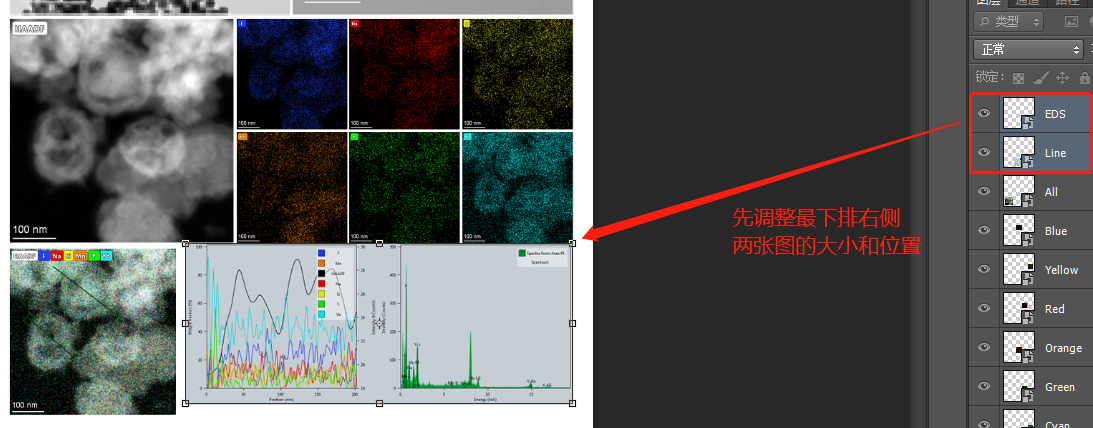
Task: Click the magnifier icon in the layer filter
Action: click(x=984, y=22)
